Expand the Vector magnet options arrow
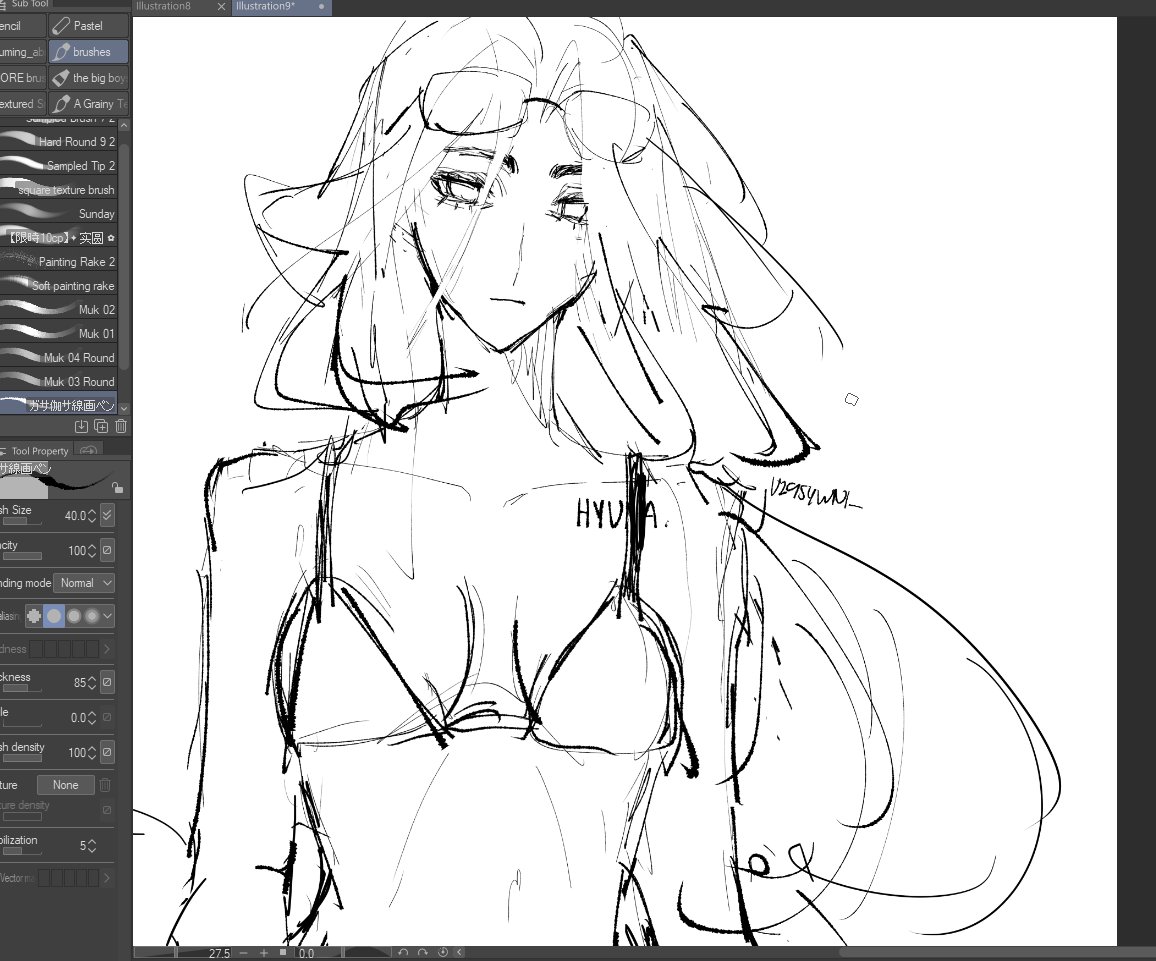Screen dimensions: 1156x961 (107, 878)
